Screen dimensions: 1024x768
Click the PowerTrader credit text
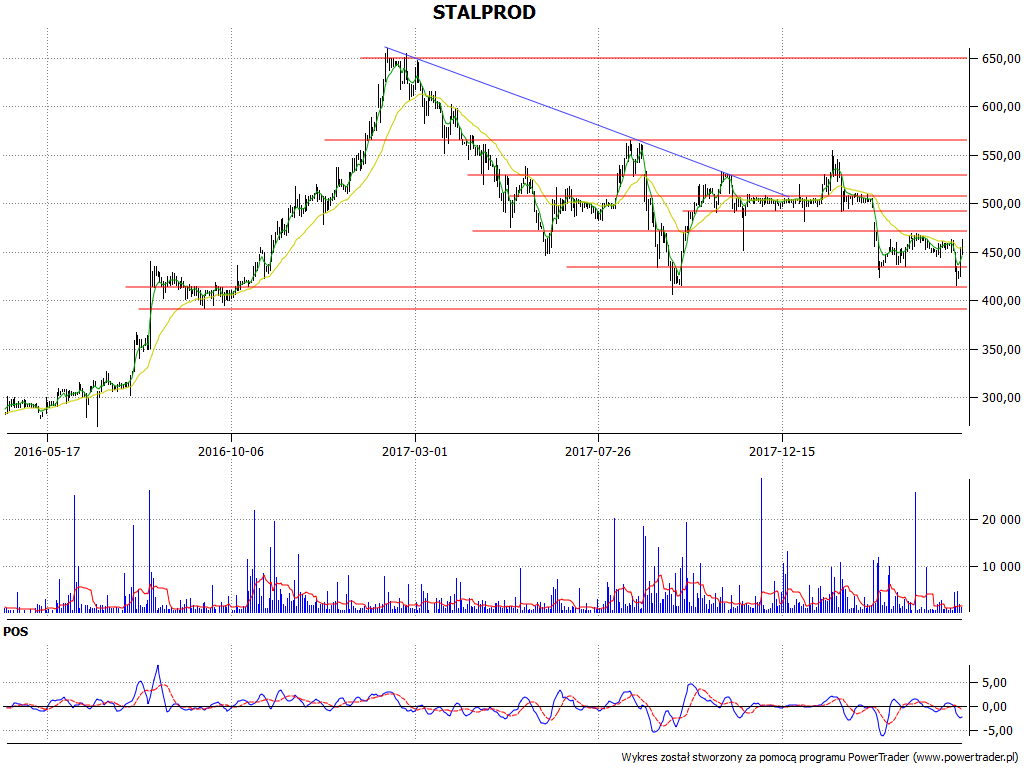[x=821, y=758]
